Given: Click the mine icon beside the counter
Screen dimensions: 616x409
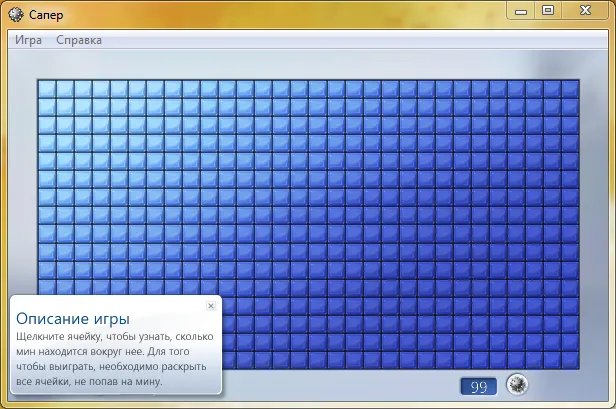Looking at the screenshot, I should (x=517, y=385).
